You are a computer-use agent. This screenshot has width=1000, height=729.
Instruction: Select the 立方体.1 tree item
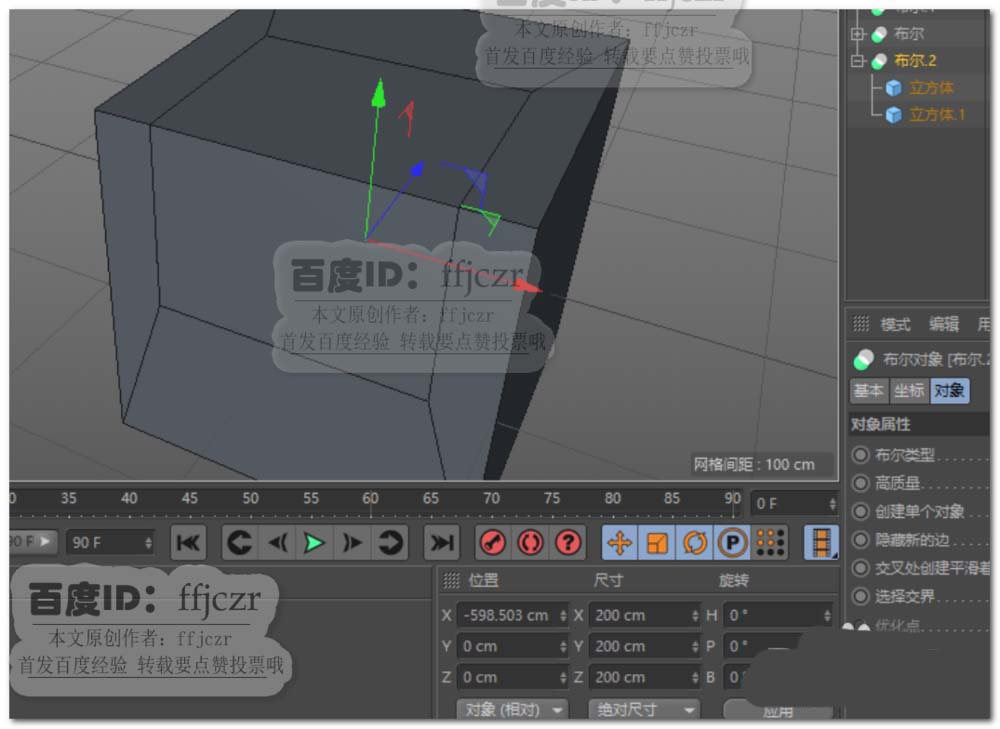pyautogui.click(x=938, y=115)
